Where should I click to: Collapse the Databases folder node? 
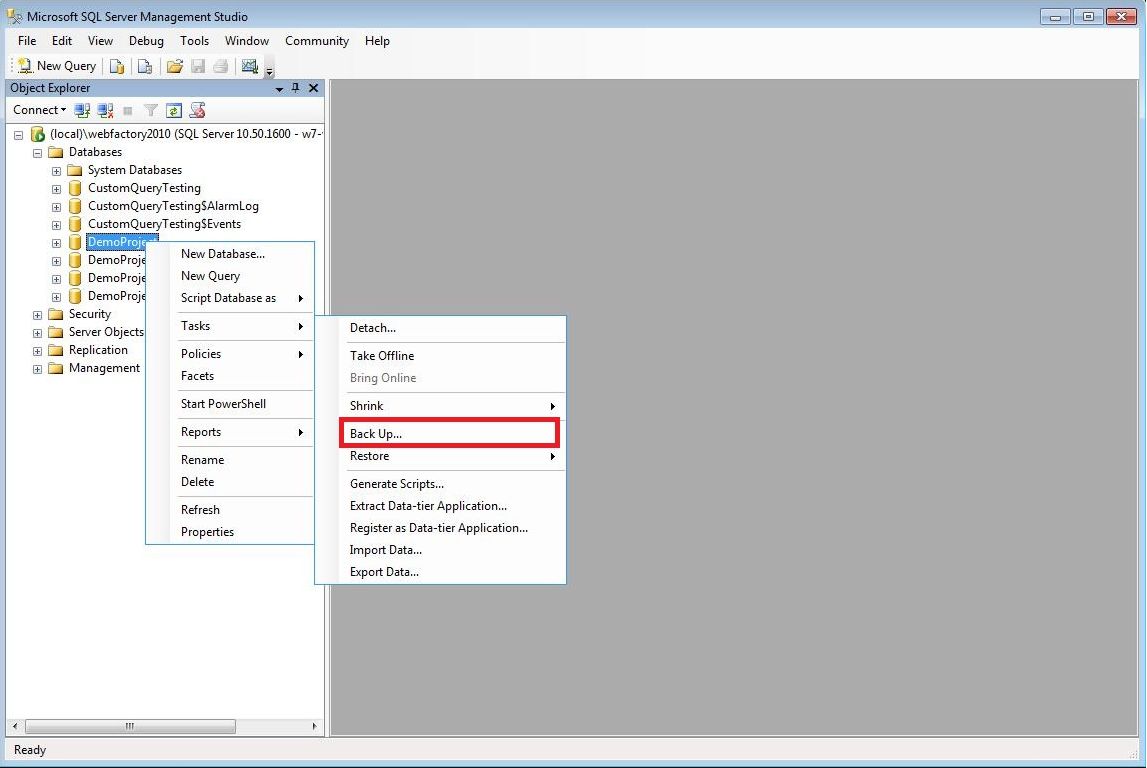pos(38,153)
